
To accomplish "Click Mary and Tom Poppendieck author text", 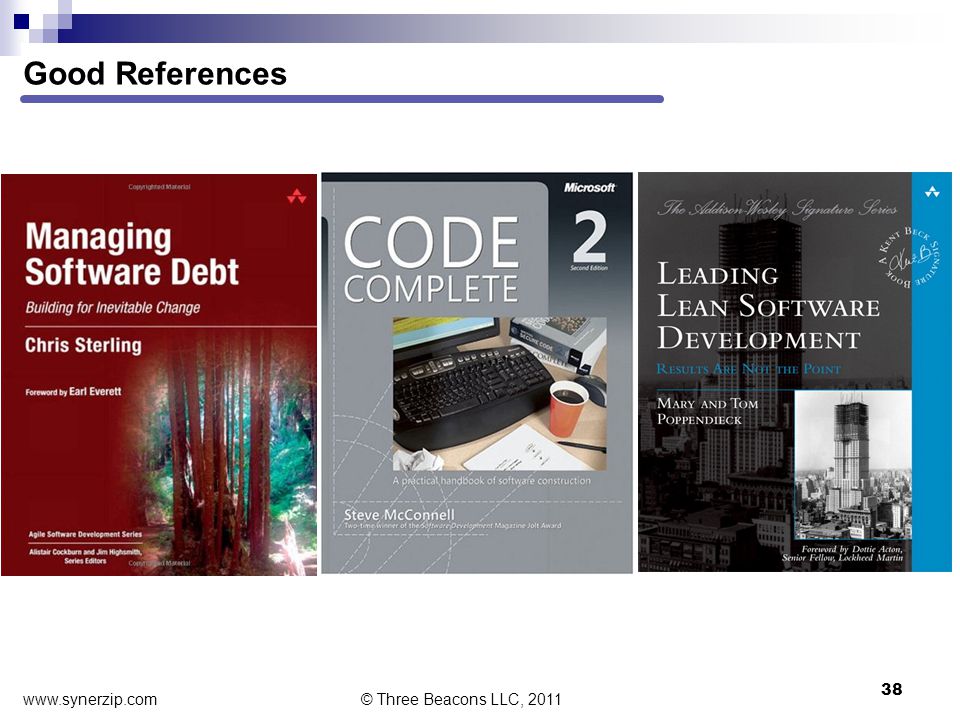I will 707,411.
